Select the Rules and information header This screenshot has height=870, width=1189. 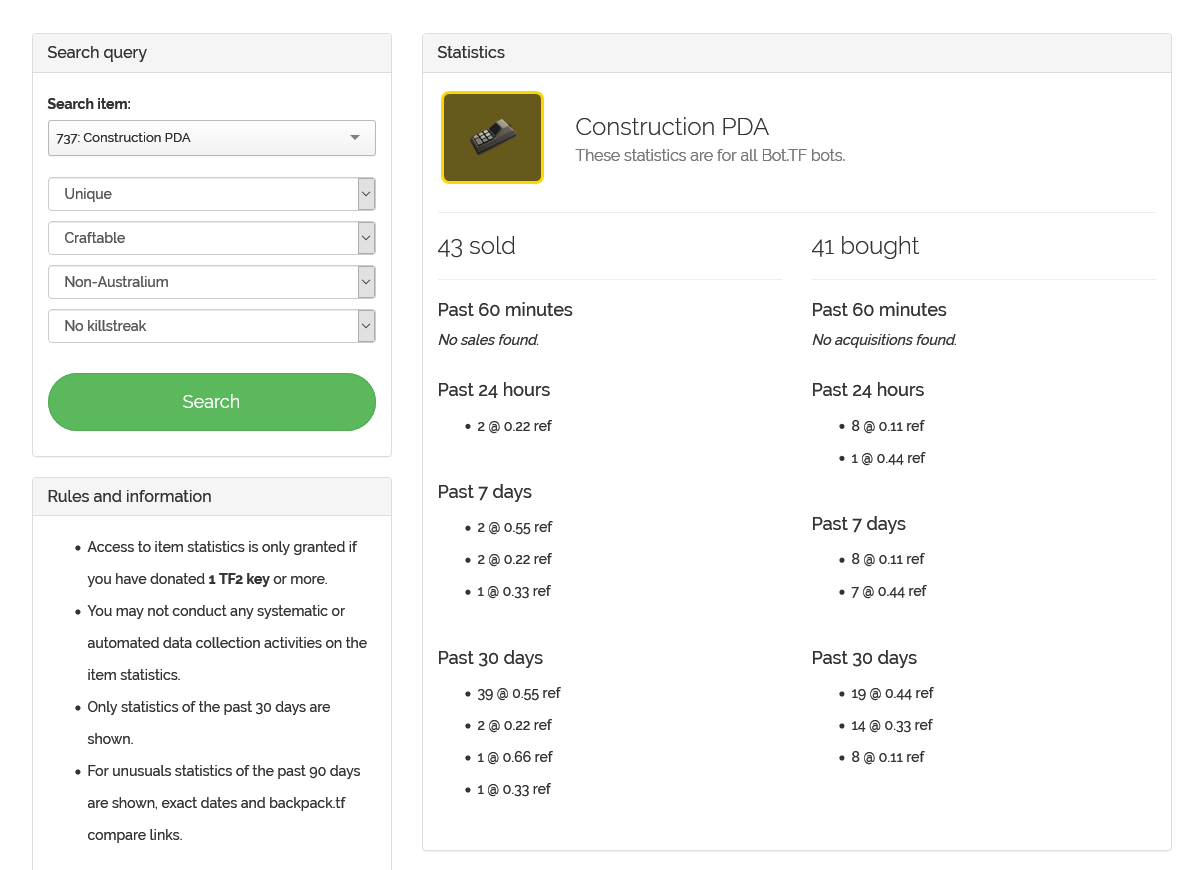(129, 497)
